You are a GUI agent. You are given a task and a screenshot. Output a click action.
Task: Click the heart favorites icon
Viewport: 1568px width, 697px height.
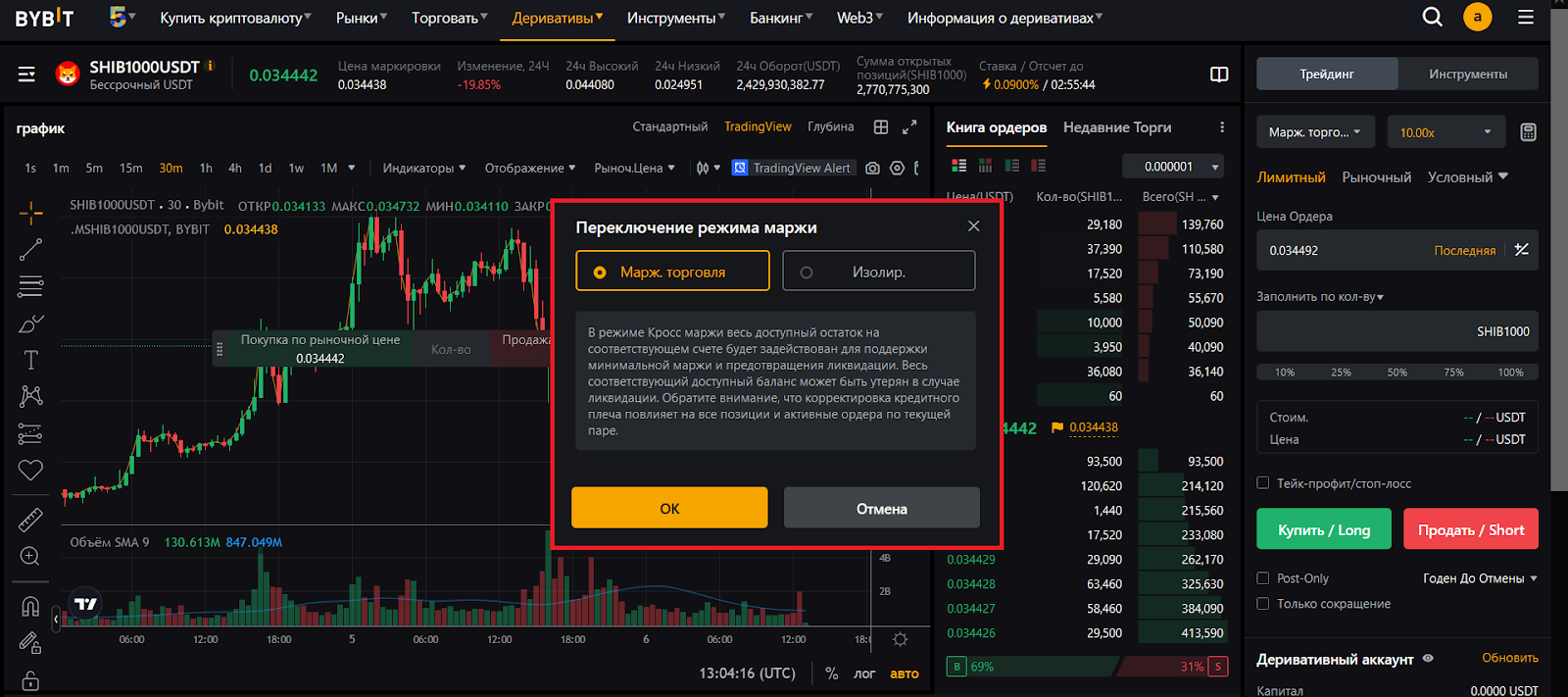[30, 471]
